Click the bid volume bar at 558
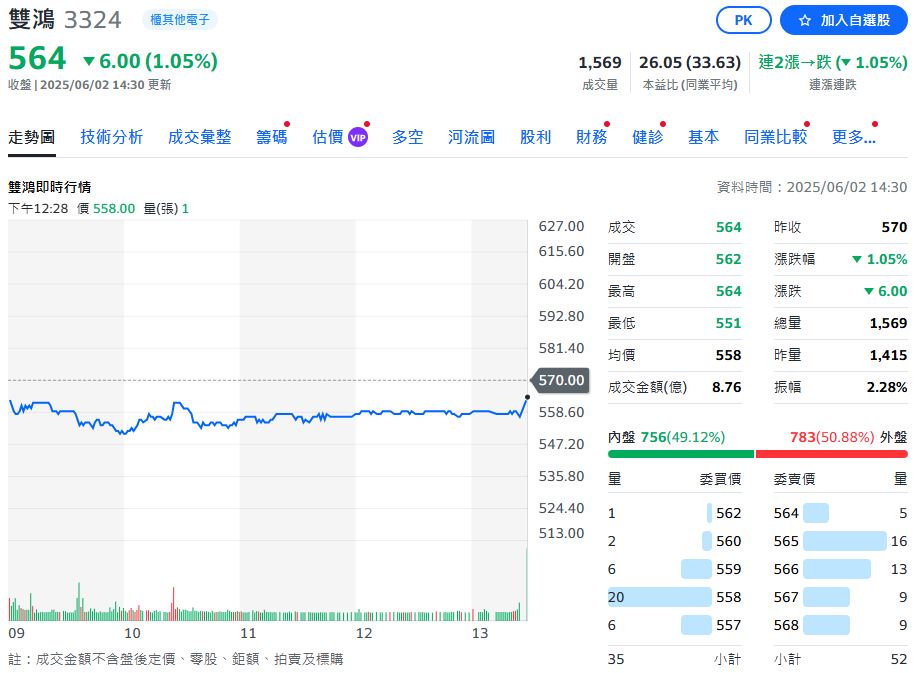Image resolution: width=919 pixels, height=673 pixels. (659, 597)
